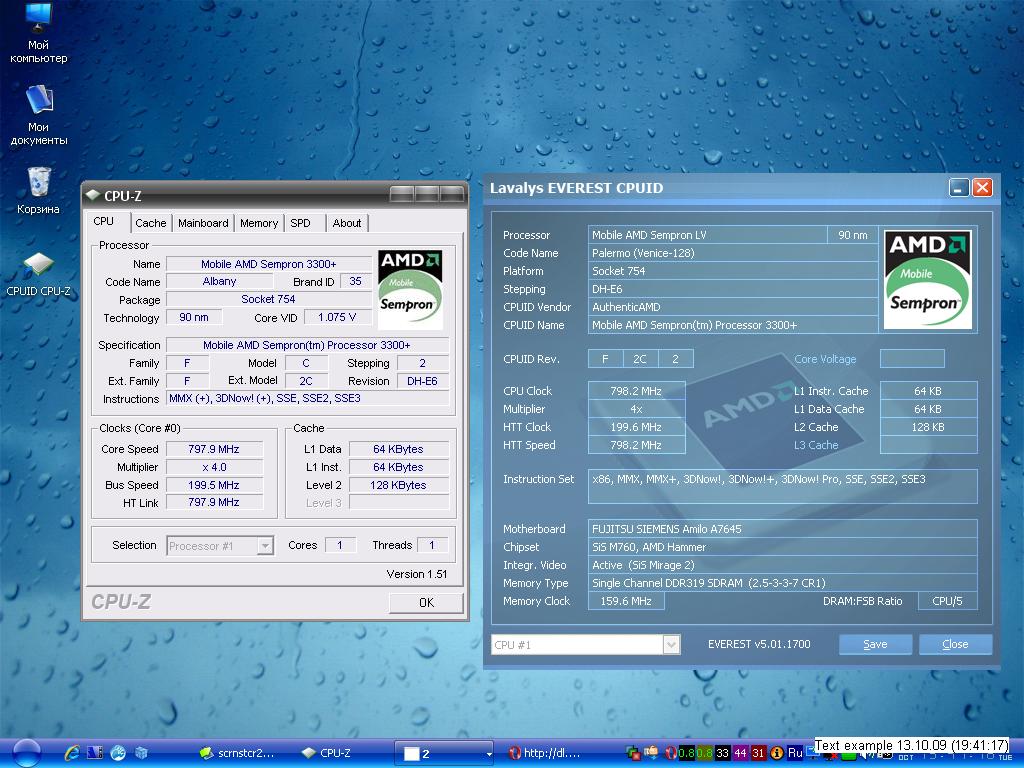Click the Close button in EVEREST CPUID
The width and height of the screenshot is (1024, 768).
[955, 645]
